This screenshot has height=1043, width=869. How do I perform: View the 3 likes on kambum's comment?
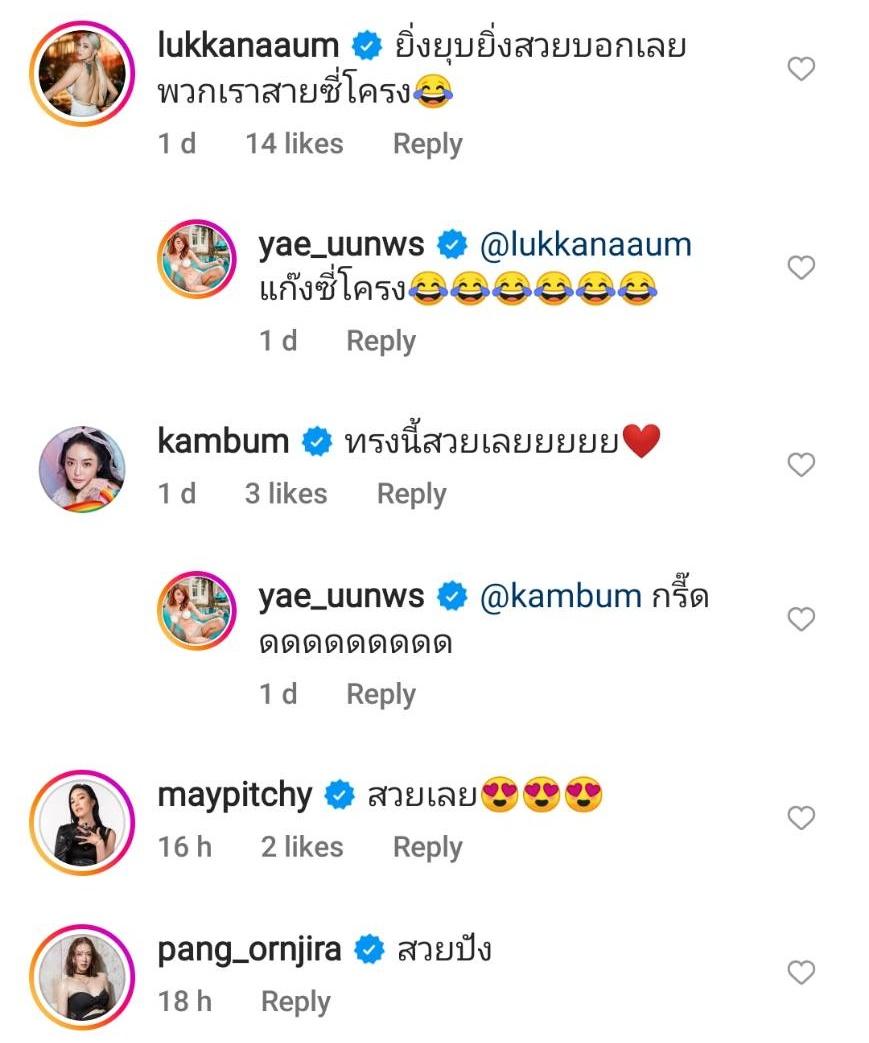tap(286, 494)
